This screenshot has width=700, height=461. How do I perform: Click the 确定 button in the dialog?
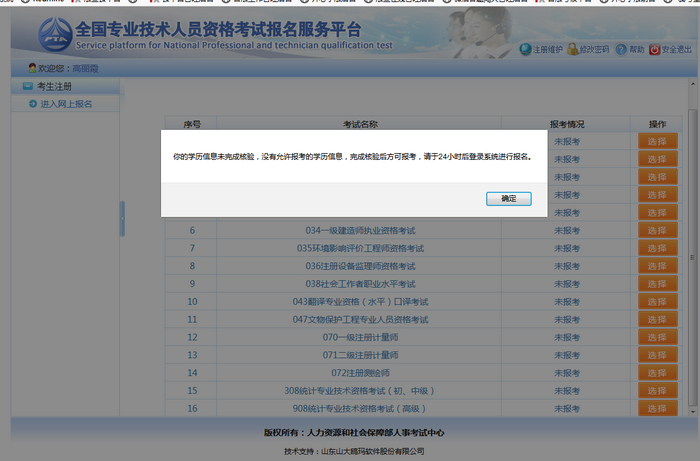[x=509, y=198]
